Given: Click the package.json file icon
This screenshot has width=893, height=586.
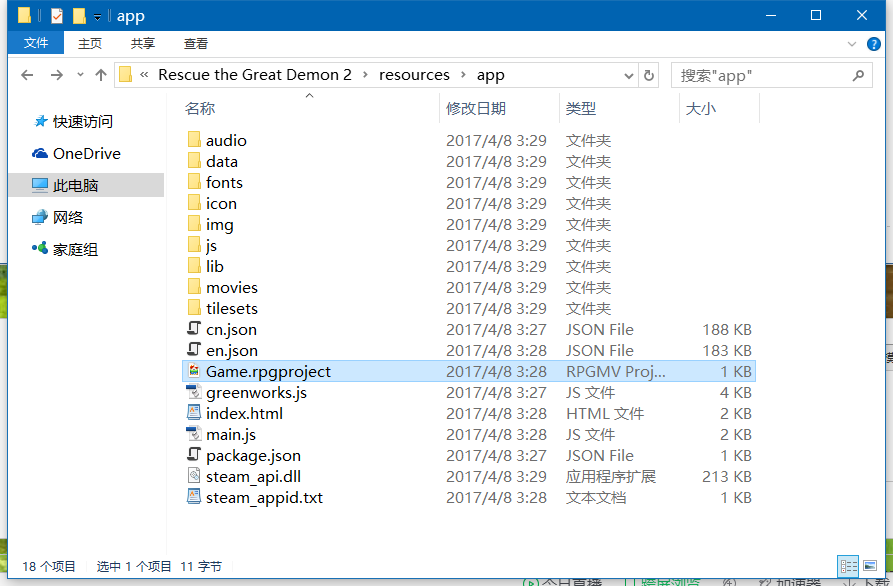Looking at the screenshot, I should 194,455.
